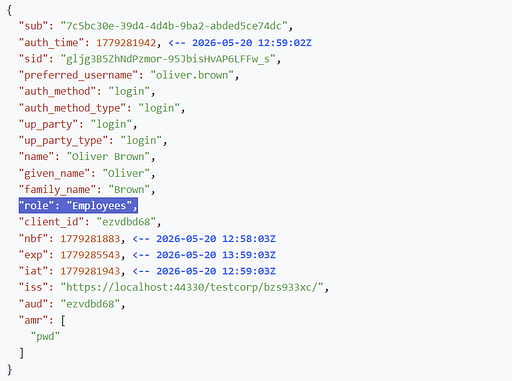Click the "pwd" entry in amr array
Viewport: 512px width, 381px height.
pos(45,336)
